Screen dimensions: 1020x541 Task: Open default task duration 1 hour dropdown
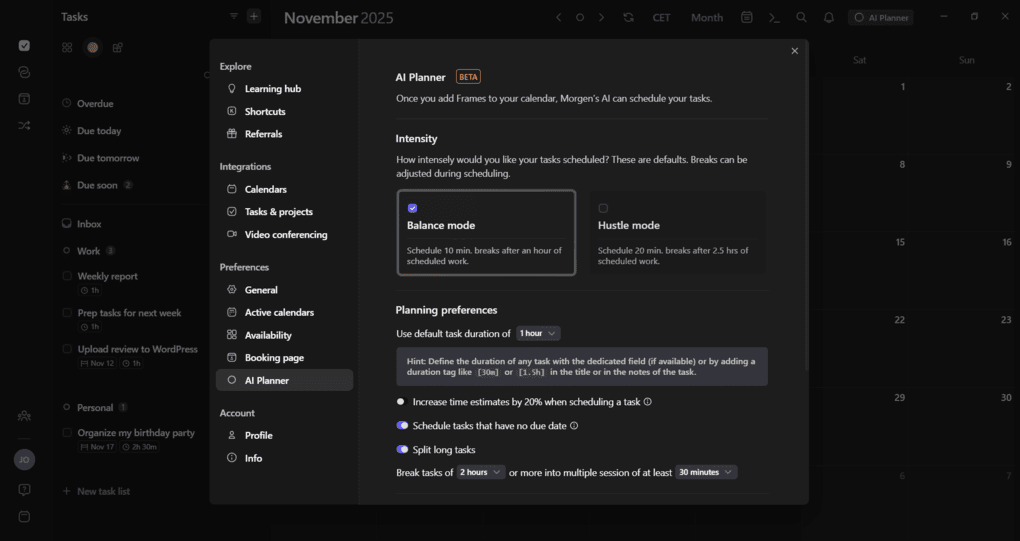pos(539,333)
